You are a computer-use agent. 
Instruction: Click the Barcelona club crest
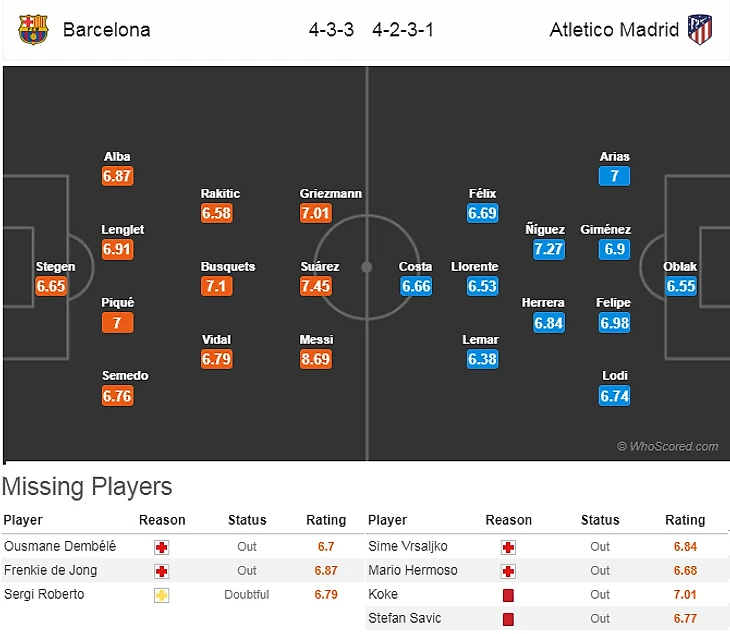(x=33, y=29)
